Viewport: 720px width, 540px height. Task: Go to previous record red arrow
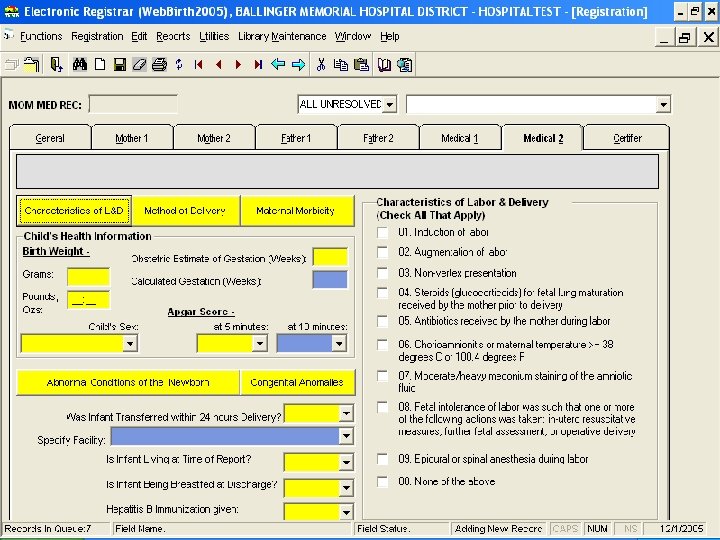point(219,65)
